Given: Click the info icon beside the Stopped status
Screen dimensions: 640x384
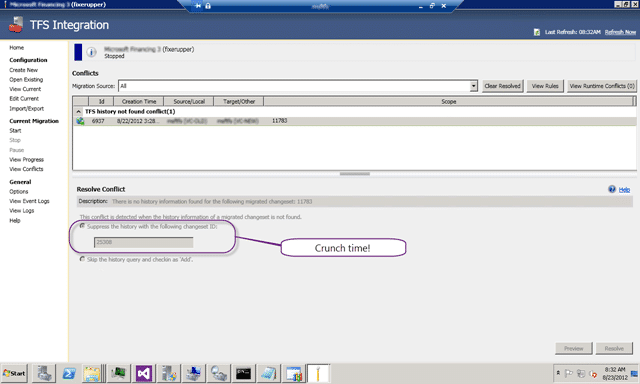Looking at the screenshot, I should click(x=91, y=52).
